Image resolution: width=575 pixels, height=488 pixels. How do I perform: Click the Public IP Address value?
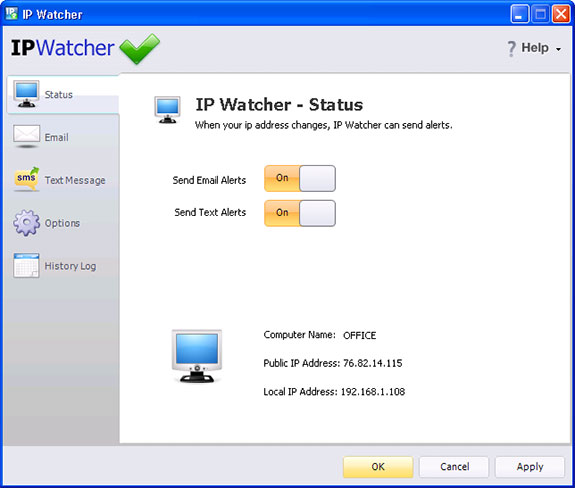(x=373, y=363)
